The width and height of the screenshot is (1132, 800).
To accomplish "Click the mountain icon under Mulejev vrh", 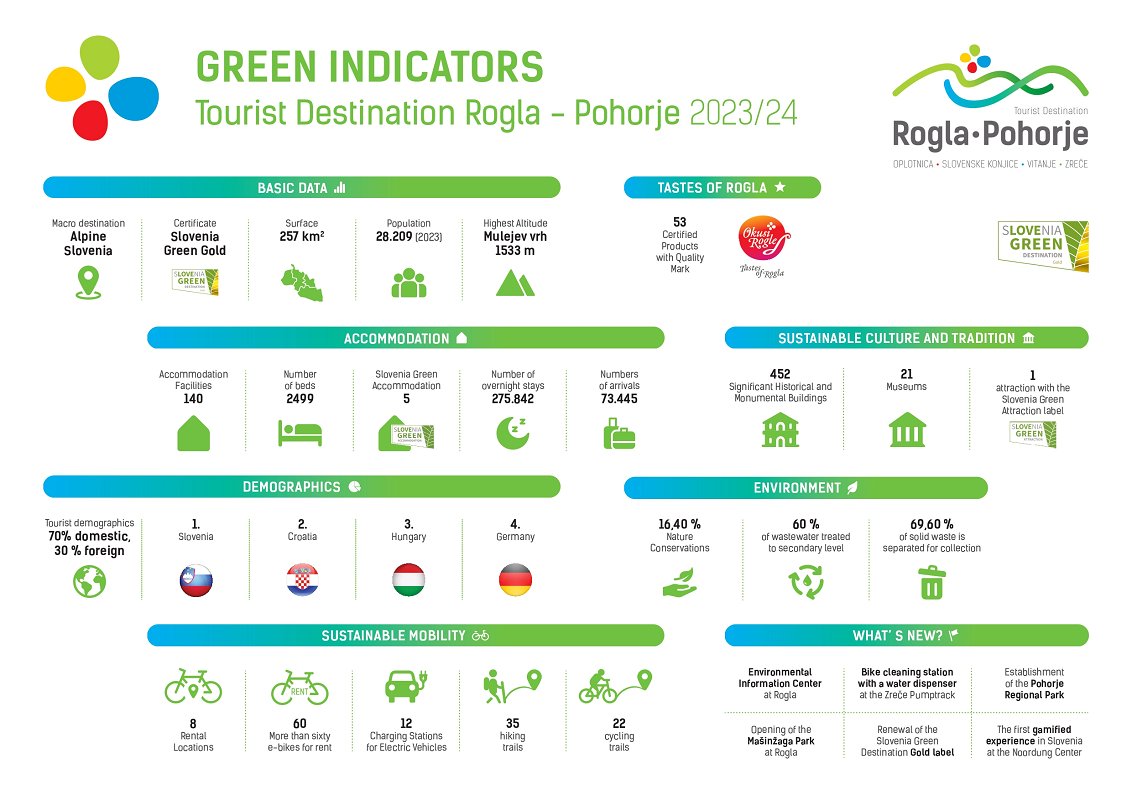I will pos(516,284).
